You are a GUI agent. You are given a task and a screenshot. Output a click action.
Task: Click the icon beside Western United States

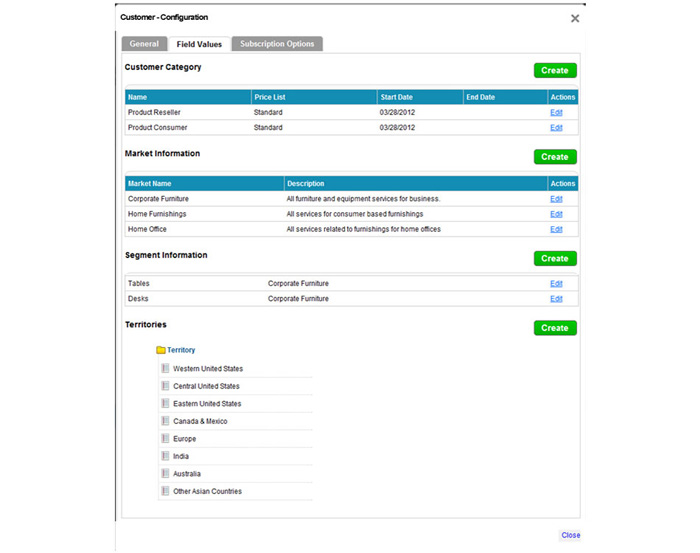pos(165,369)
